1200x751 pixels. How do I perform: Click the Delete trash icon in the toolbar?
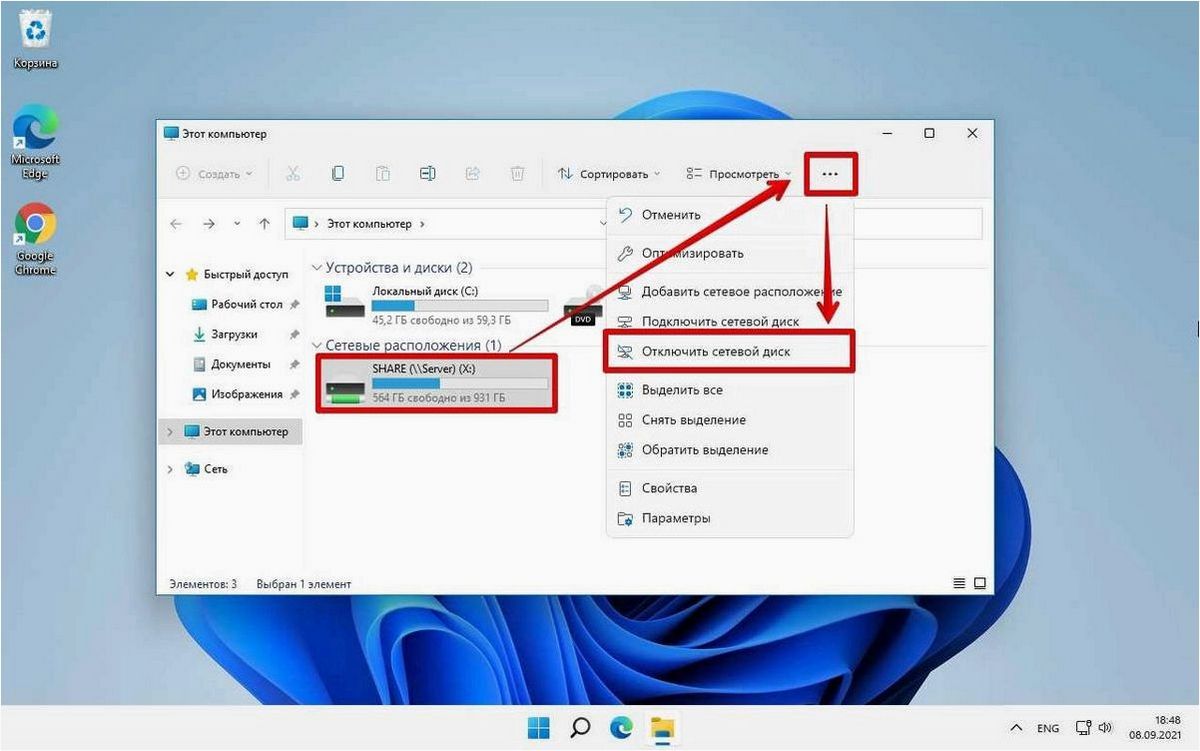(517, 173)
